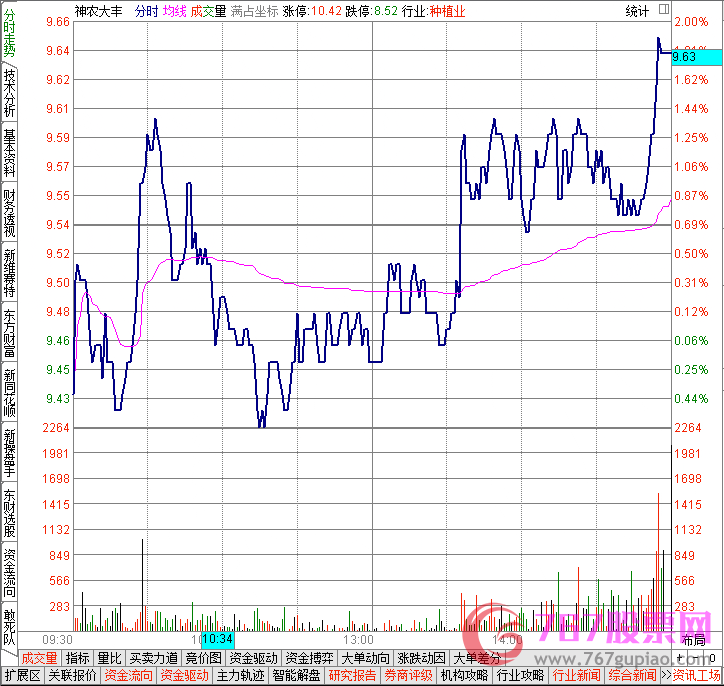Click the 布局 layout button
This screenshot has width=724, height=686.
click(x=693, y=640)
